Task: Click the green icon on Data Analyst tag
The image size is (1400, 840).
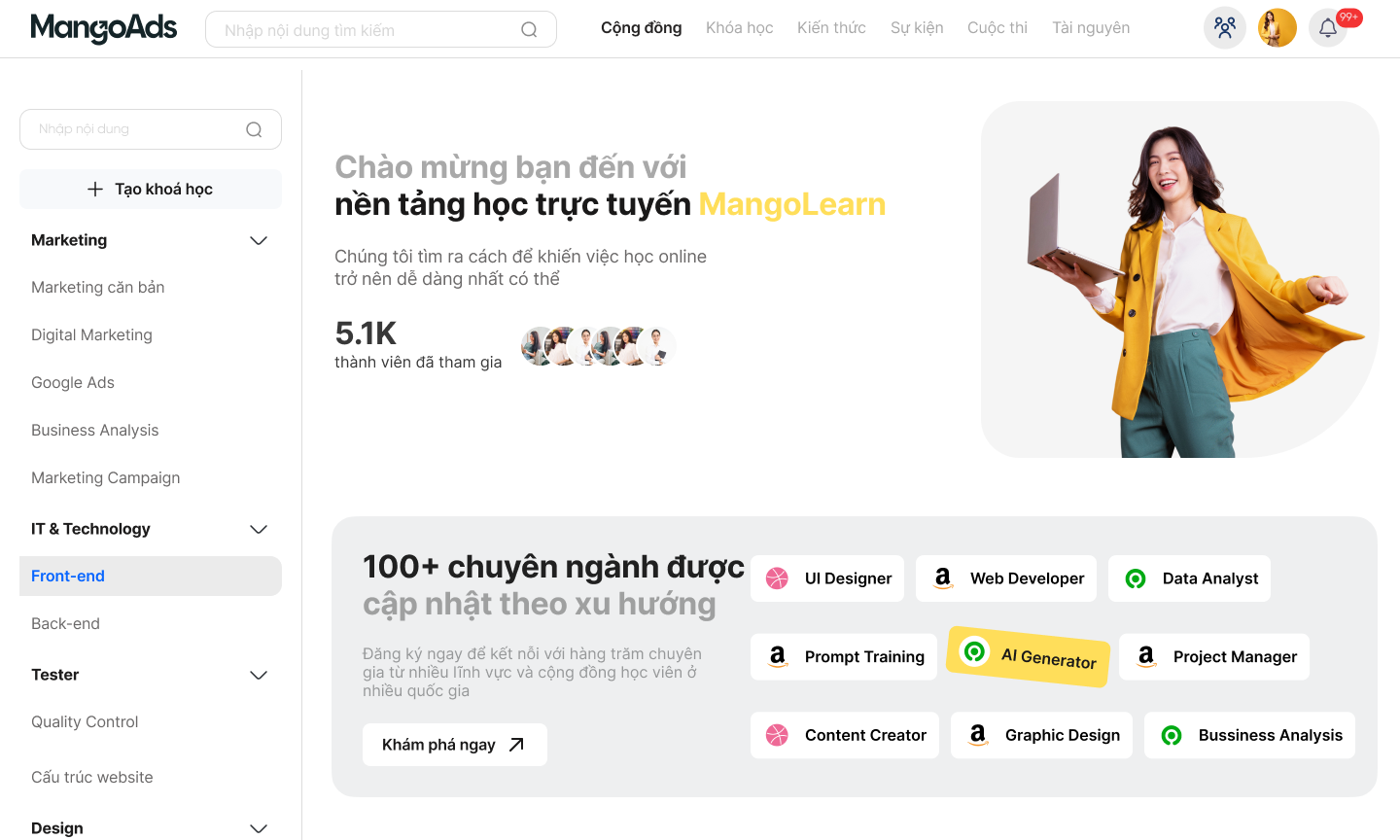Action: pyautogui.click(x=1135, y=578)
